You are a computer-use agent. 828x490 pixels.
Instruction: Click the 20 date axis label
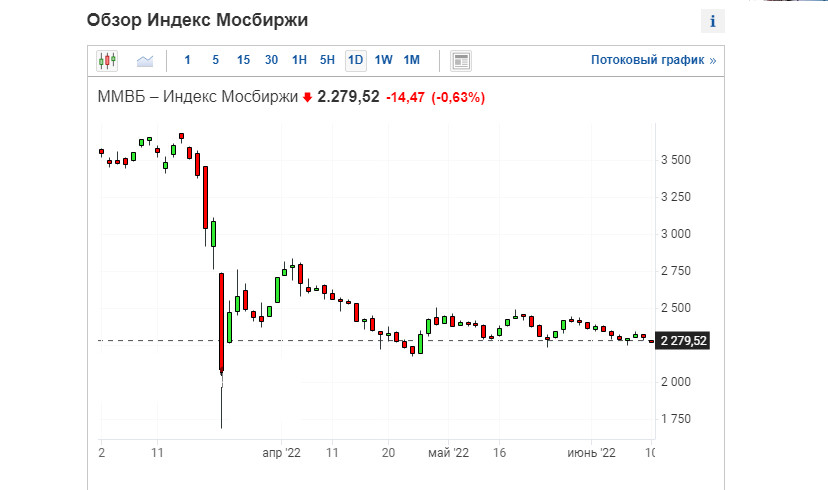click(388, 453)
